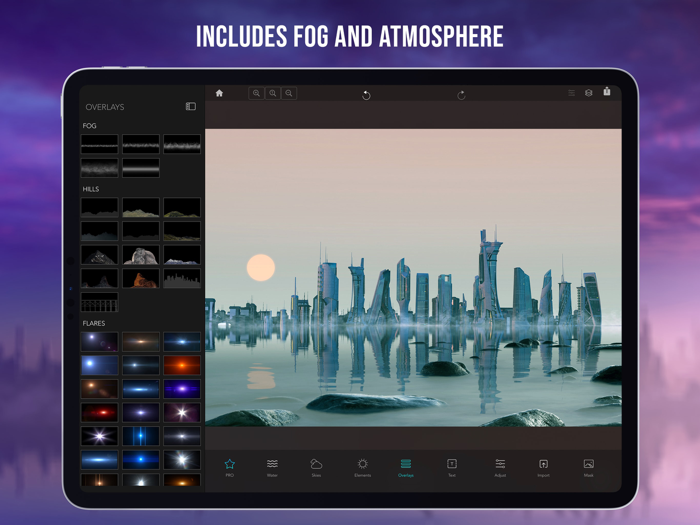
Task: Switch to the Water tab
Action: [272, 467]
